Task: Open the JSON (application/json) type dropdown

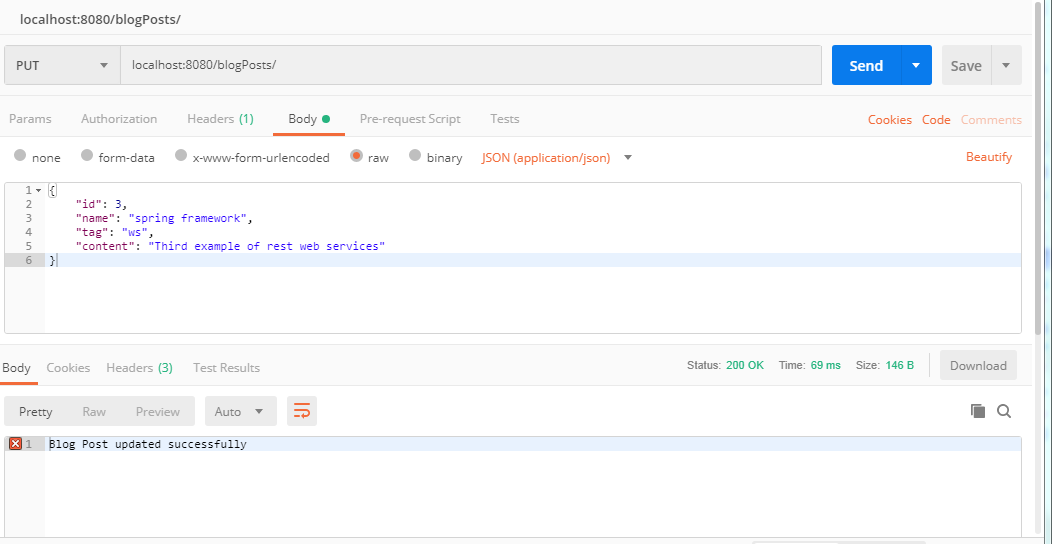Action: (x=557, y=158)
